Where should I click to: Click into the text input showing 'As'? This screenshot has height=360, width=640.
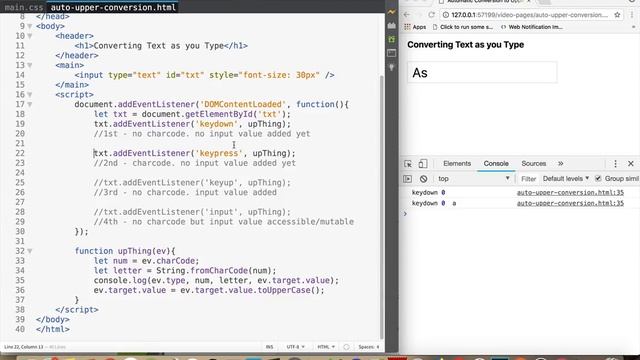point(482,73)
